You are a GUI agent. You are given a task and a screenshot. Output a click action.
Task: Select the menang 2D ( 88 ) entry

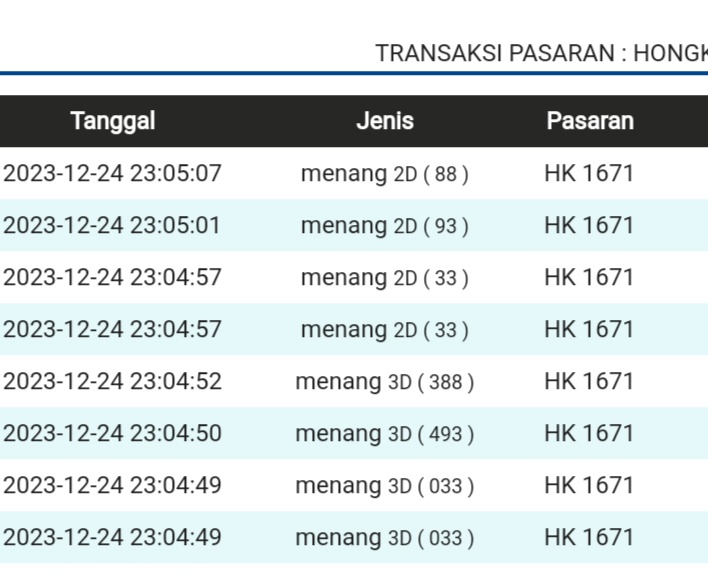(x=385, y=173)
